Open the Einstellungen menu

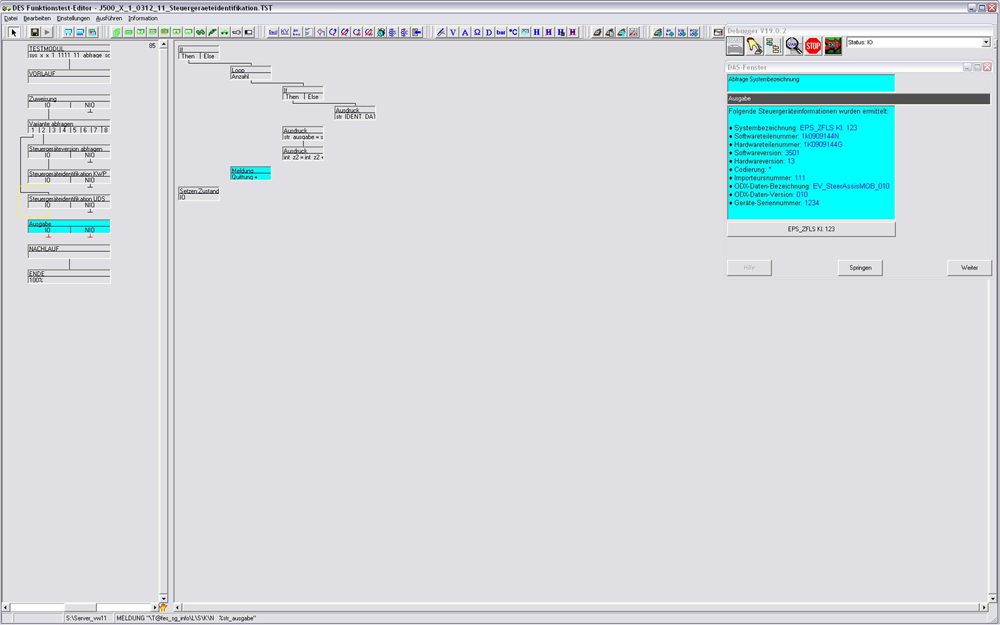tap(73, 18)
